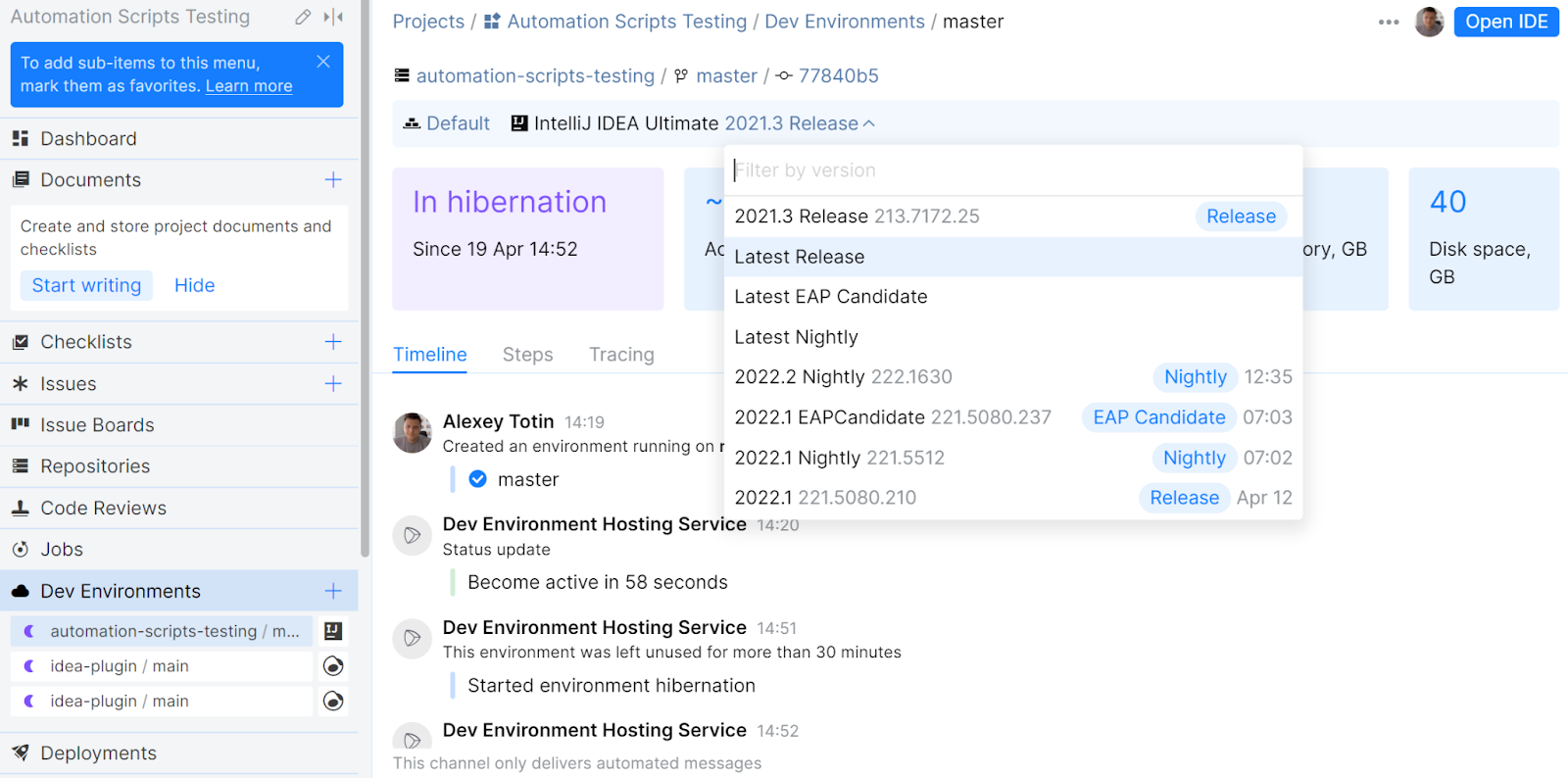Choose Latest Release from the version list

point(1013,257)
